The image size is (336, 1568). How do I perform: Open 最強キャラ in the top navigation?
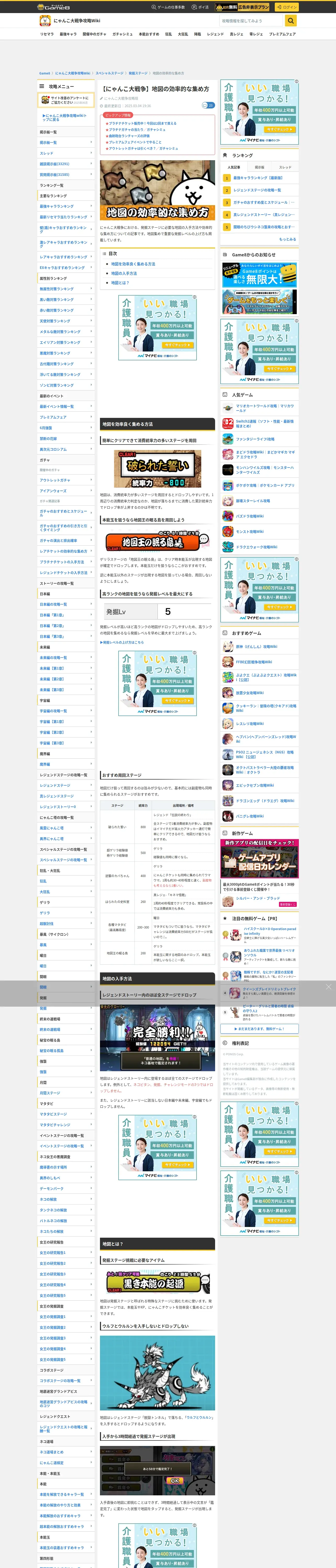(68, 34)
